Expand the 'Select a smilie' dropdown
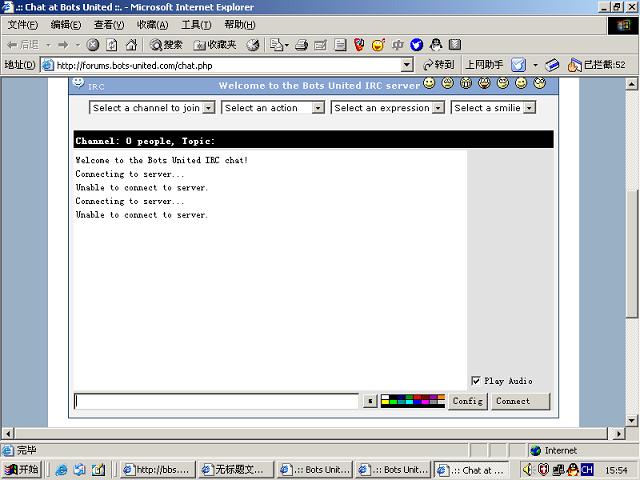The image size is (640, 480). [x=529, y=108]
